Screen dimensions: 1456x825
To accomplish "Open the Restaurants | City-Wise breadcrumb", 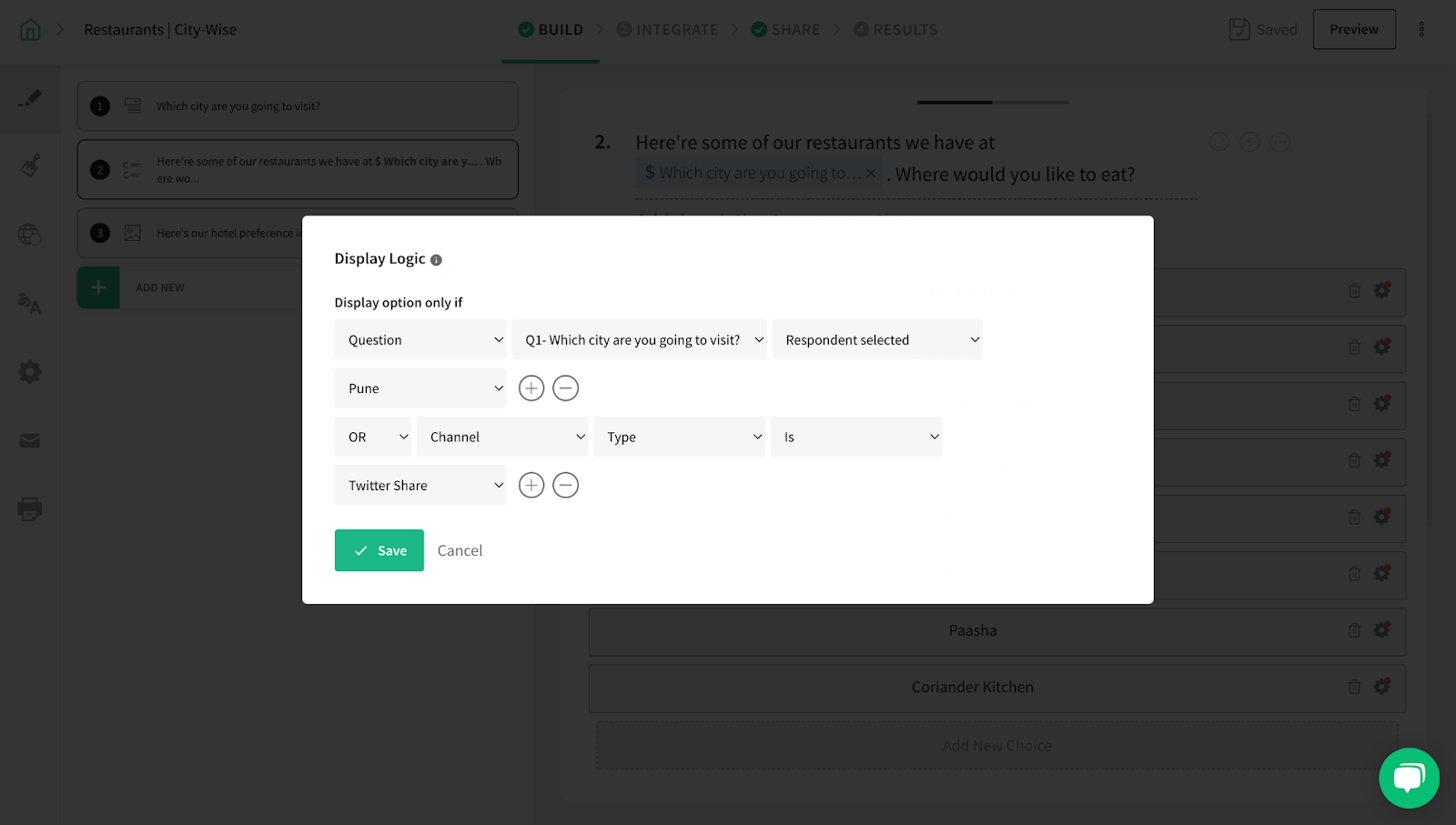I will tap(160, 30).
